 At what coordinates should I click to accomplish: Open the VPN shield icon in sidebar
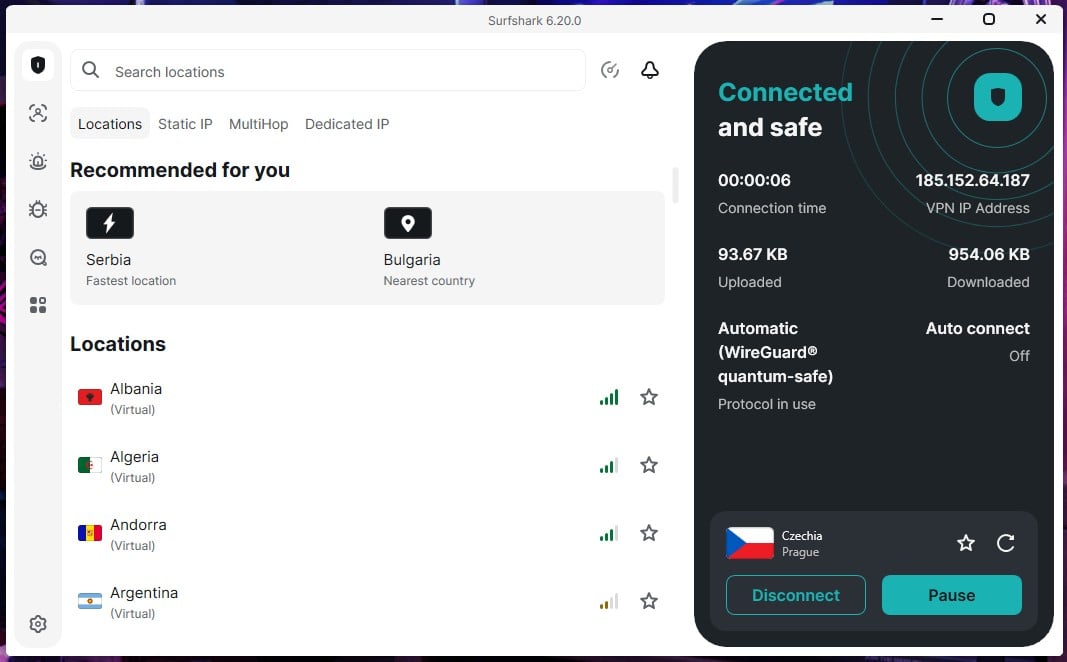[x=38, y=65]
